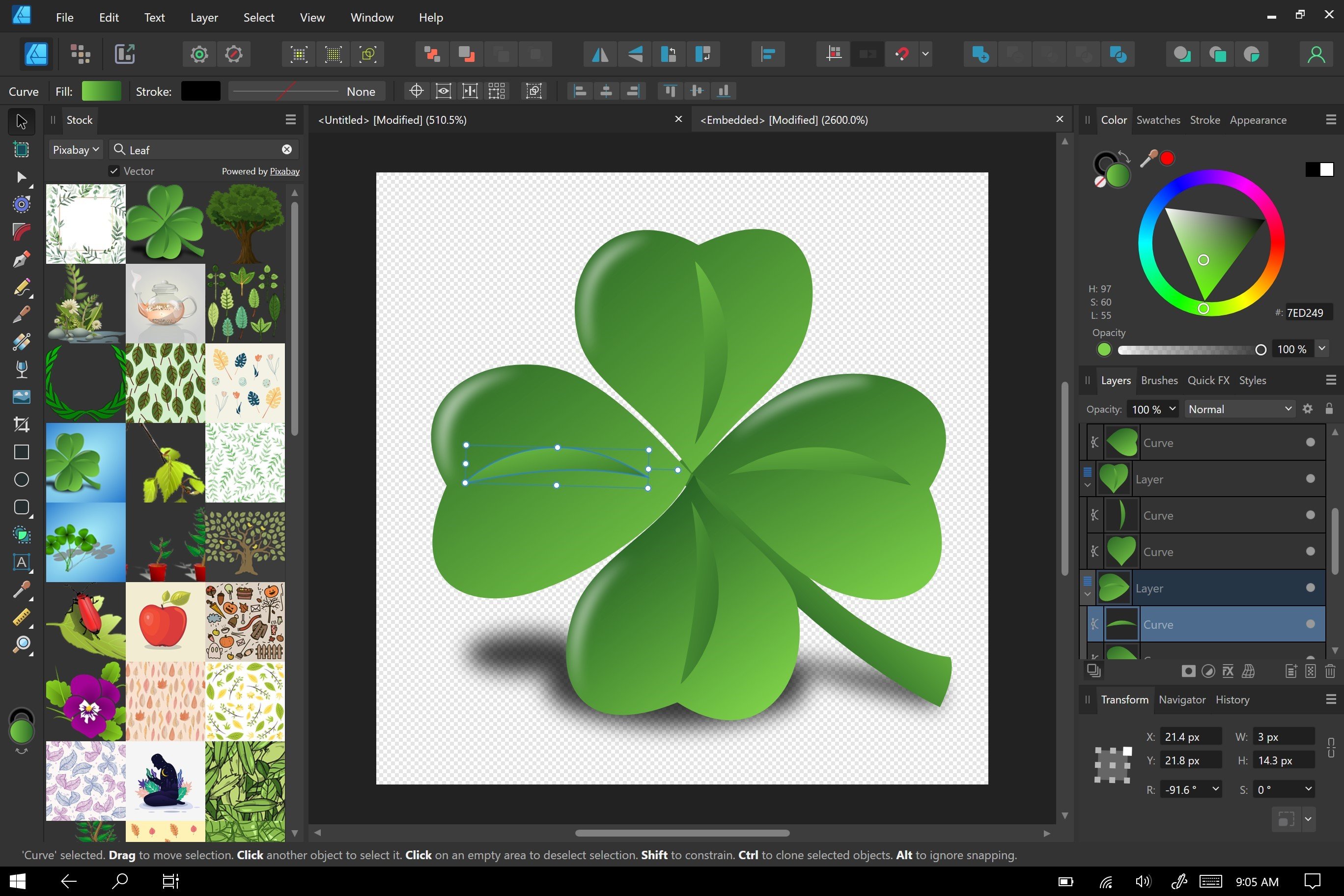
Task: Select the Ellipse tool
Action: point(21,479)
